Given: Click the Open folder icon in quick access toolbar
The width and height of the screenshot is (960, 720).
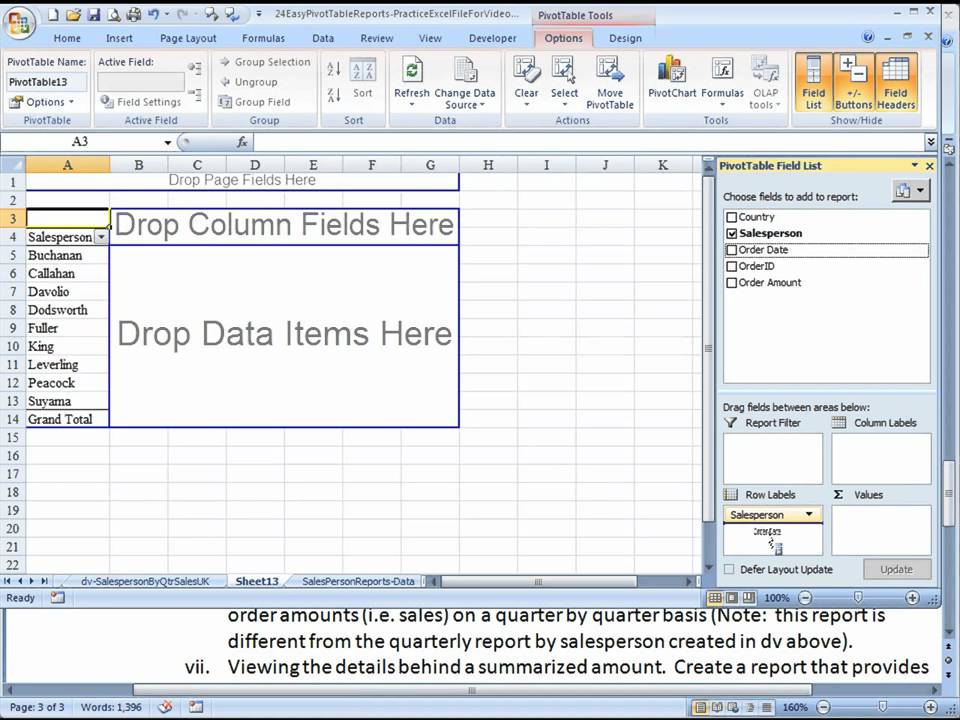Looking at the screenshot, I should pyautogui.click(x=73, y=14).
